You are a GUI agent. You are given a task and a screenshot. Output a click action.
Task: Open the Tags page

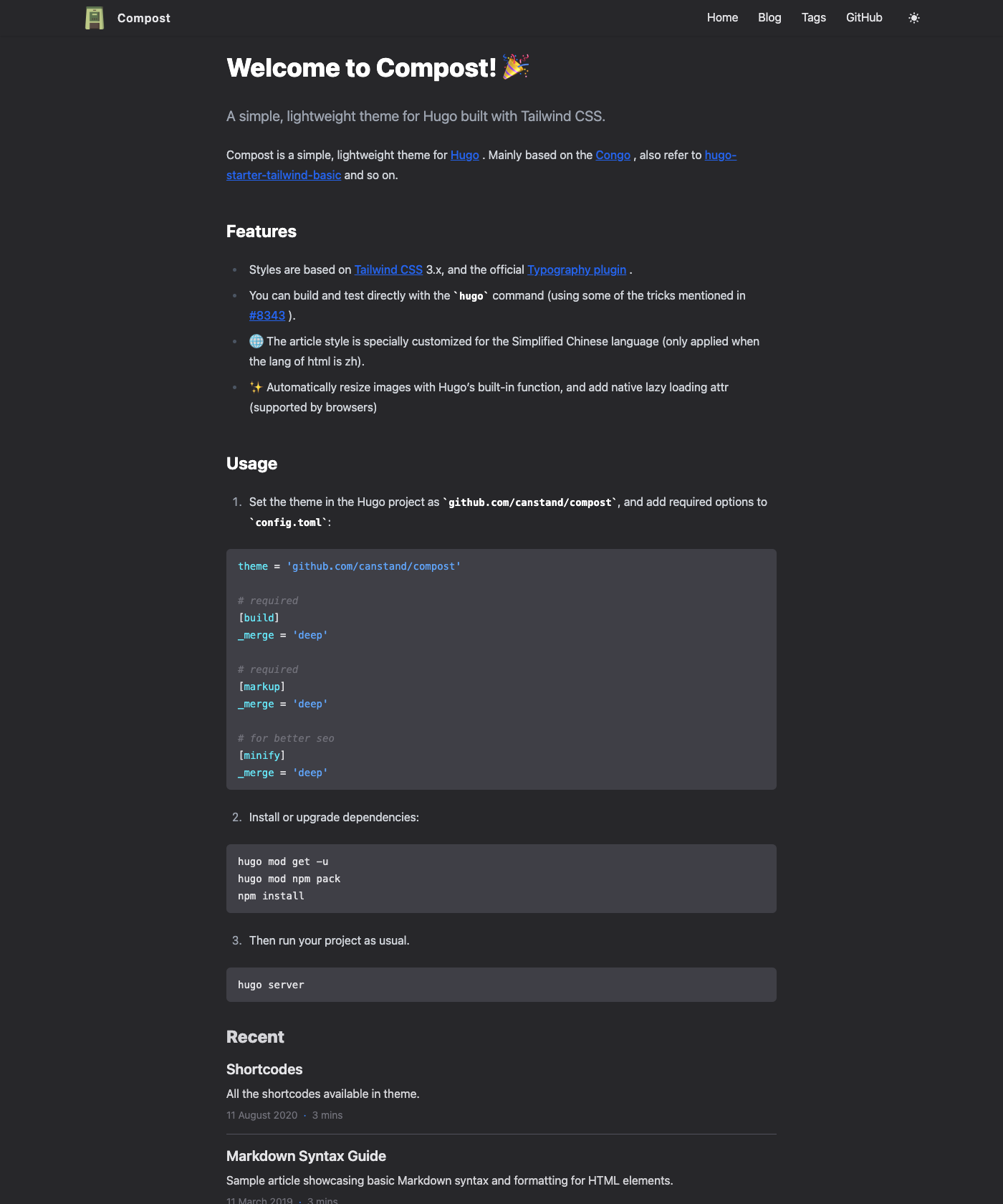tap(813, 17)
